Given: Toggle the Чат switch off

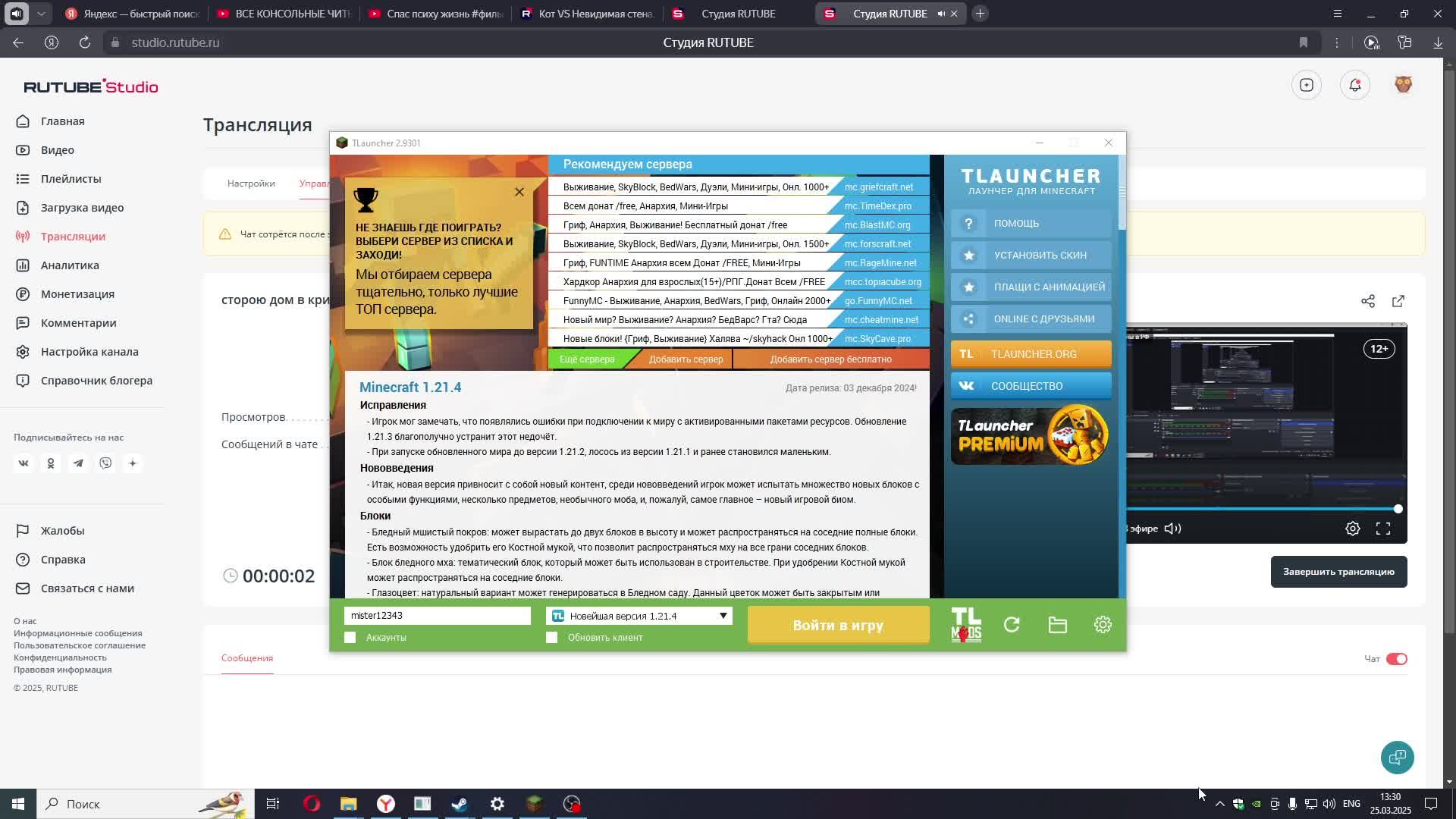Looking at the screenshot, I should tap(1396, 659).
